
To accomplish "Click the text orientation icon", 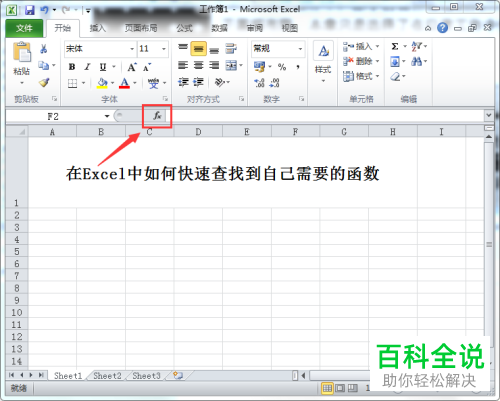I will [x=220, y=82].
